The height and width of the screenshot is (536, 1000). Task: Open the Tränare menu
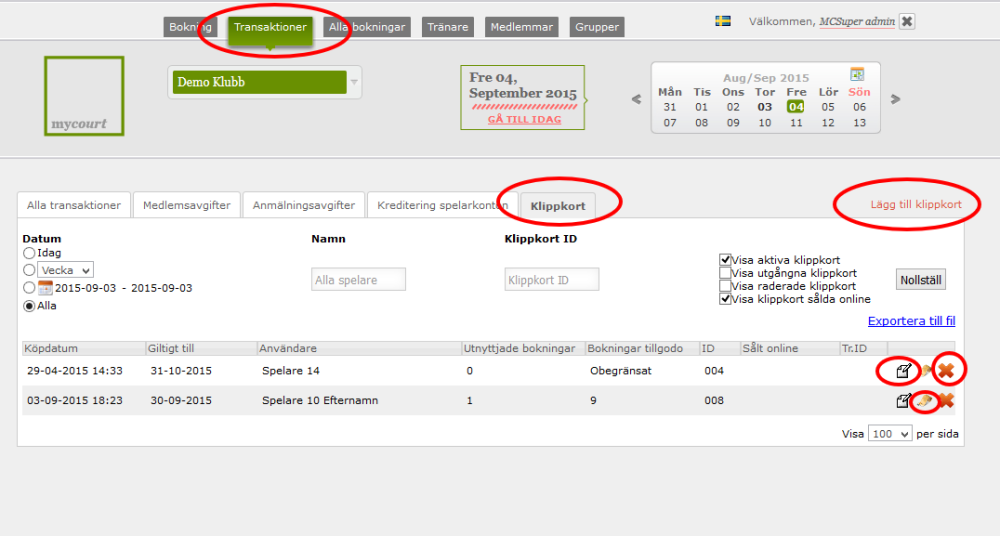click(448, 27)
